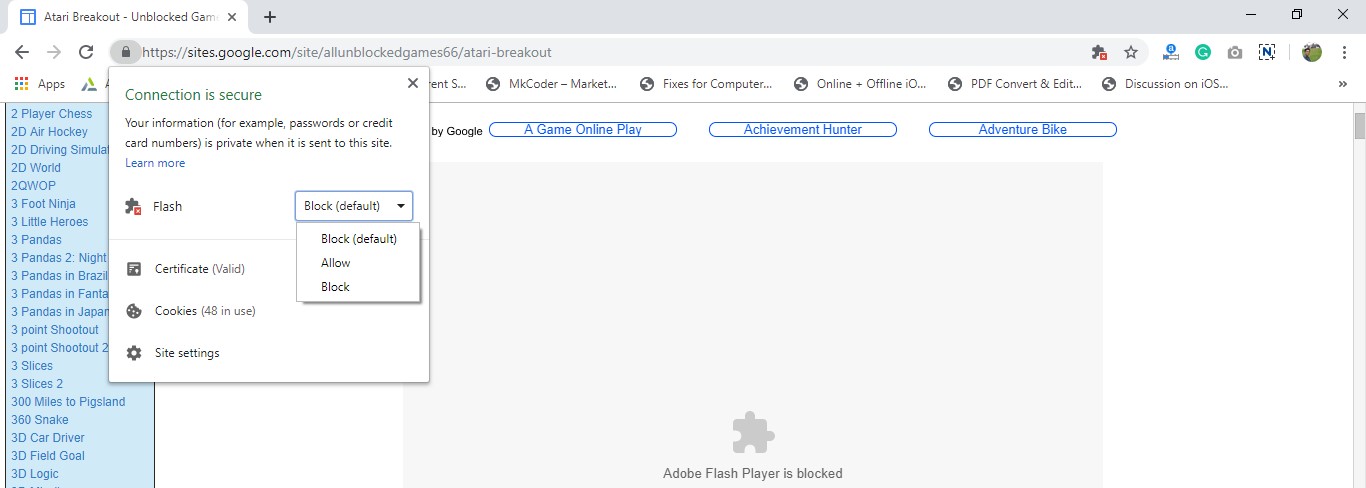
Task: Open the Chrome three-dot menu
Action: pos(1342,52)
